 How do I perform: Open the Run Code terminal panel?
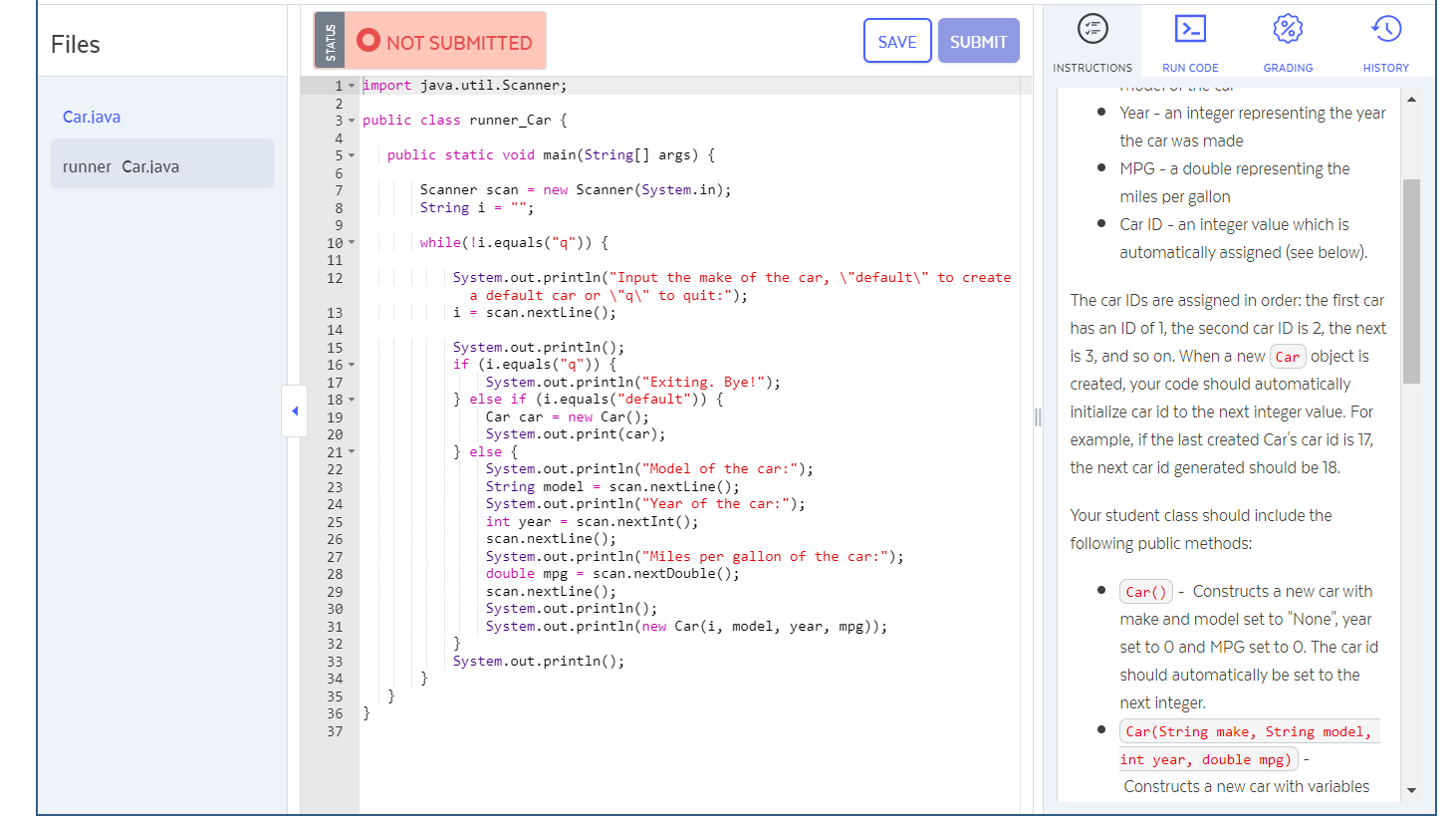tap(1190, 40)
